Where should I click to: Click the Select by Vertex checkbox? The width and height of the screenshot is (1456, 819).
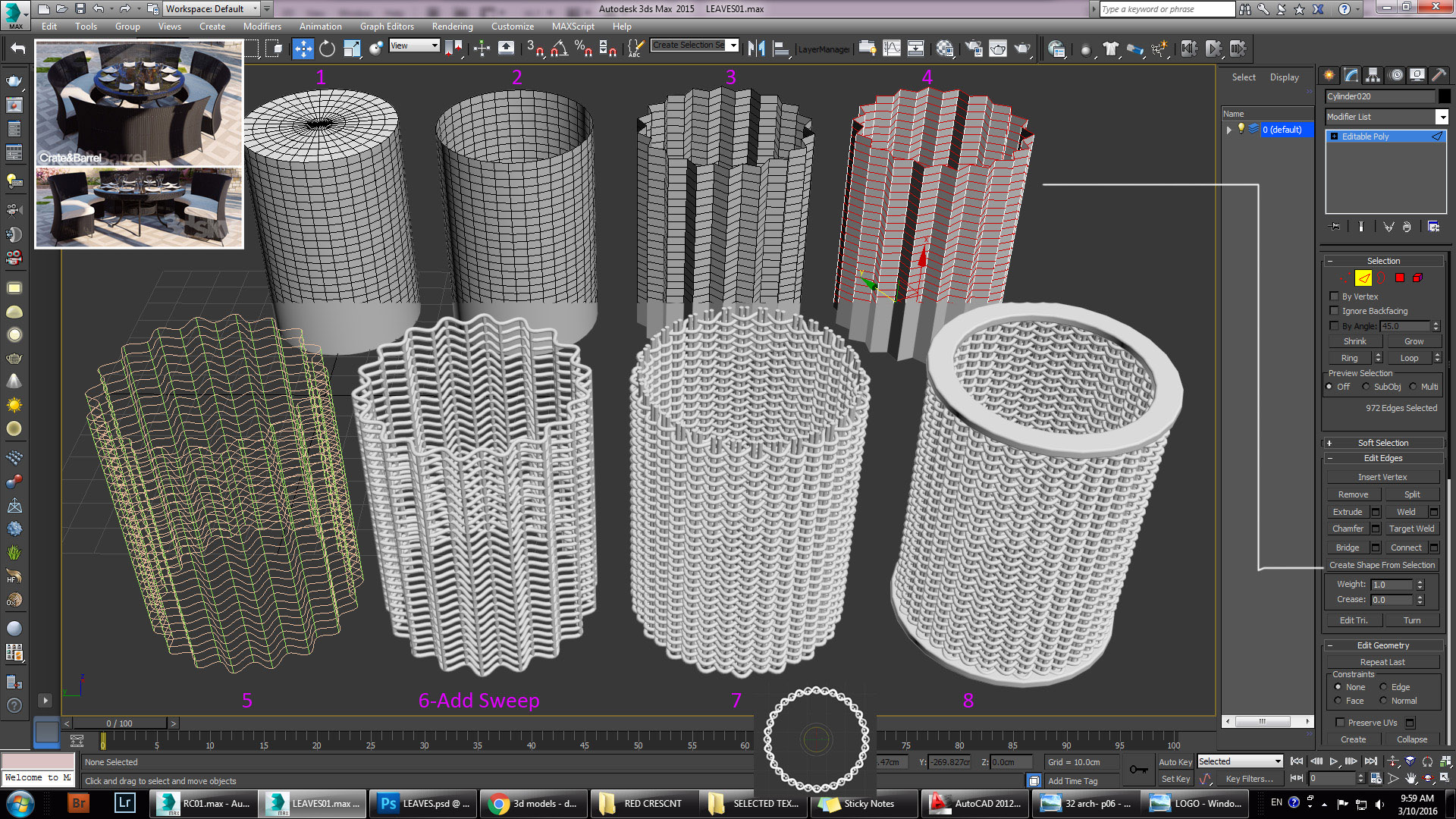click(1335, 296)
